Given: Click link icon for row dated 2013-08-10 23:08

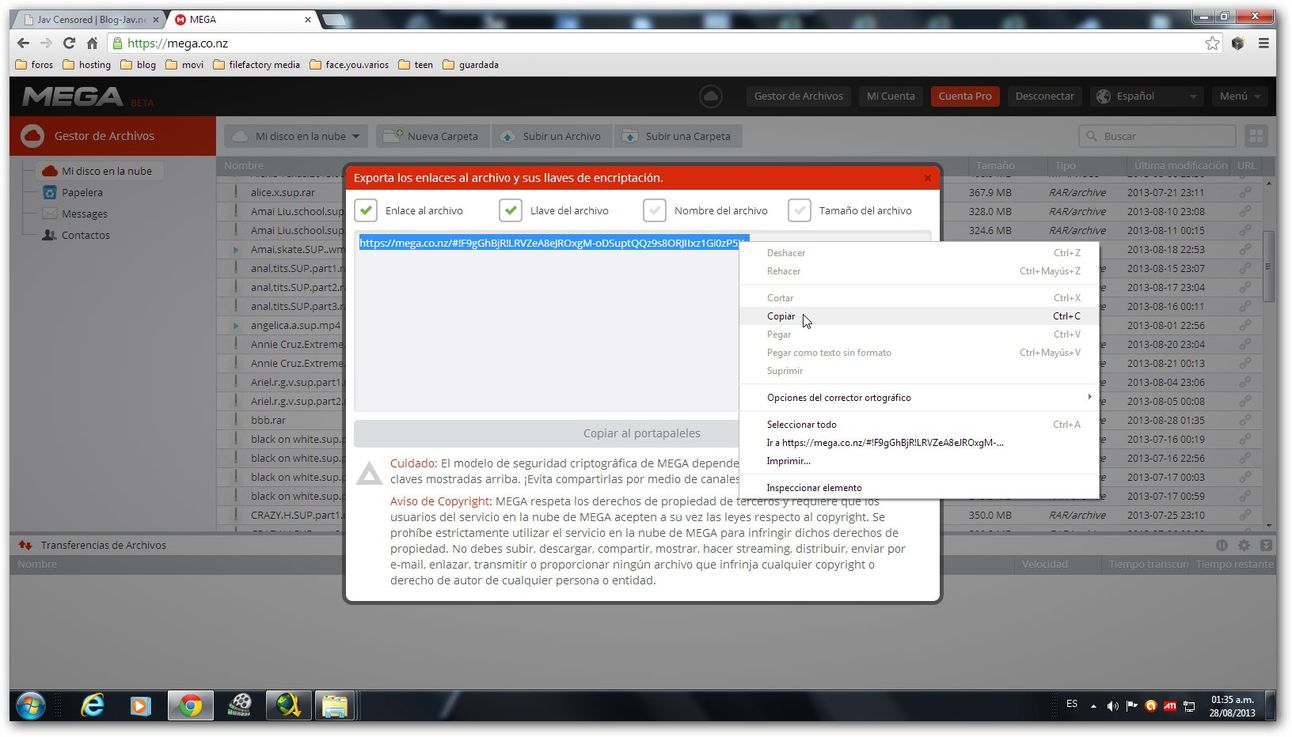Looking at the screenshot, I should pyautogui.click(x=1245, y=211).
